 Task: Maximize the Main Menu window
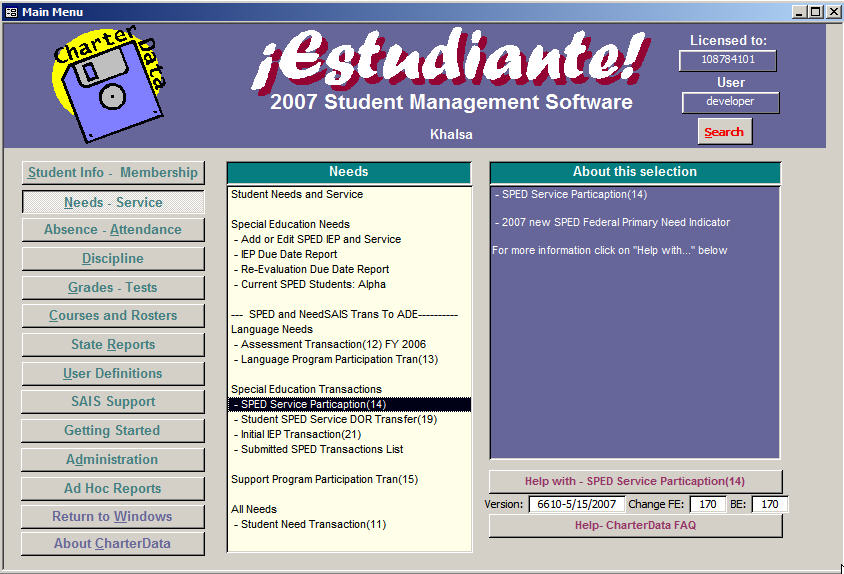tap(816, 12)
